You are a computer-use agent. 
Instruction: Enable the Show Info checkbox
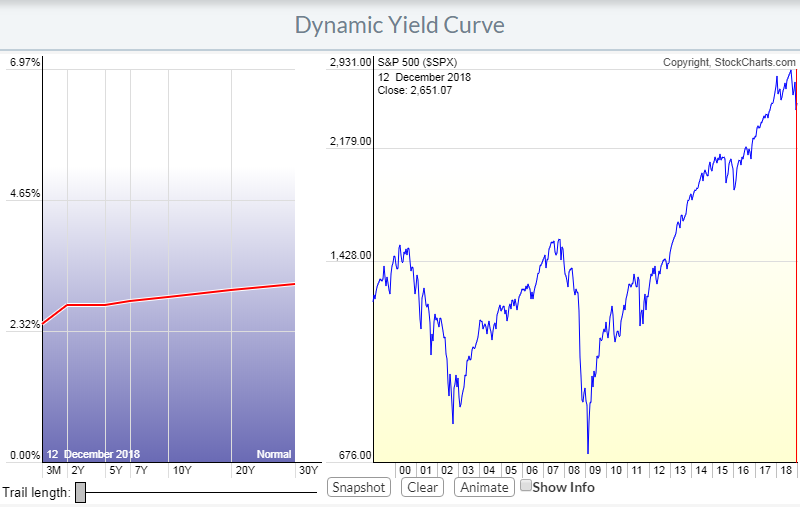(526, 486)
